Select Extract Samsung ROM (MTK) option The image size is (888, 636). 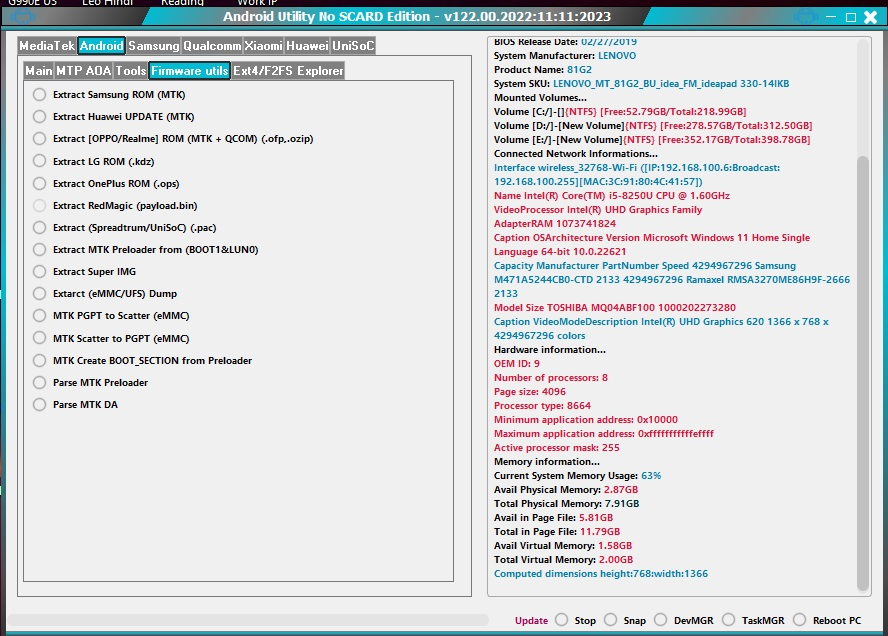[x=40, y=95]
